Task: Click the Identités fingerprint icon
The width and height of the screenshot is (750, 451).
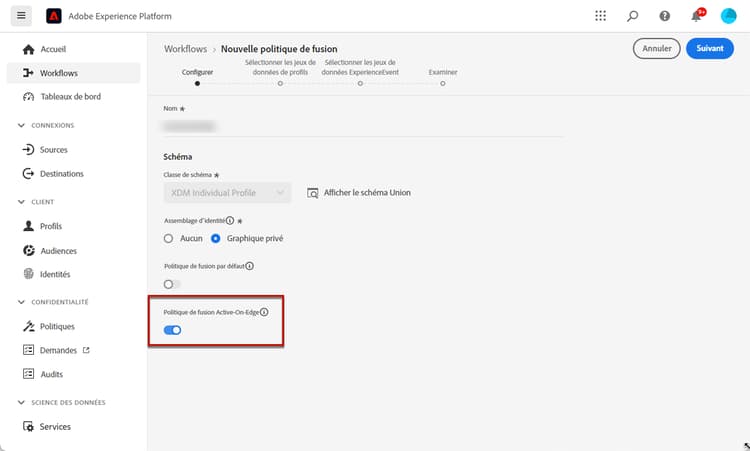Action: (29, 274)
